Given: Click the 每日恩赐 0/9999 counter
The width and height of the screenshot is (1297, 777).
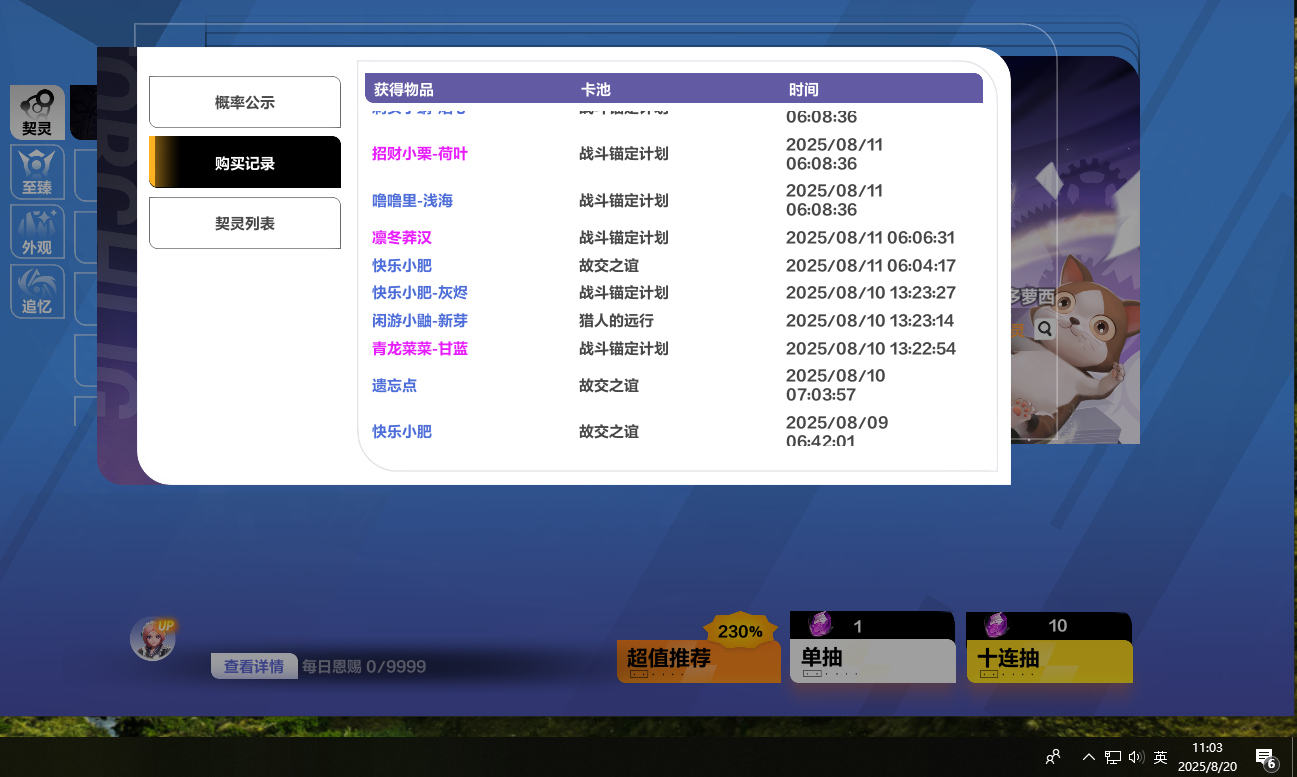Looking at the screenshot, I should click(364, 666).
